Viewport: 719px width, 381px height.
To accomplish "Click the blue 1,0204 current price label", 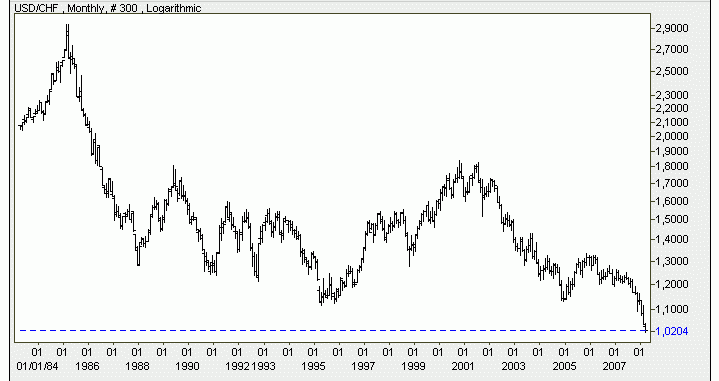I will pyautogui.click(x=672, y=331).
